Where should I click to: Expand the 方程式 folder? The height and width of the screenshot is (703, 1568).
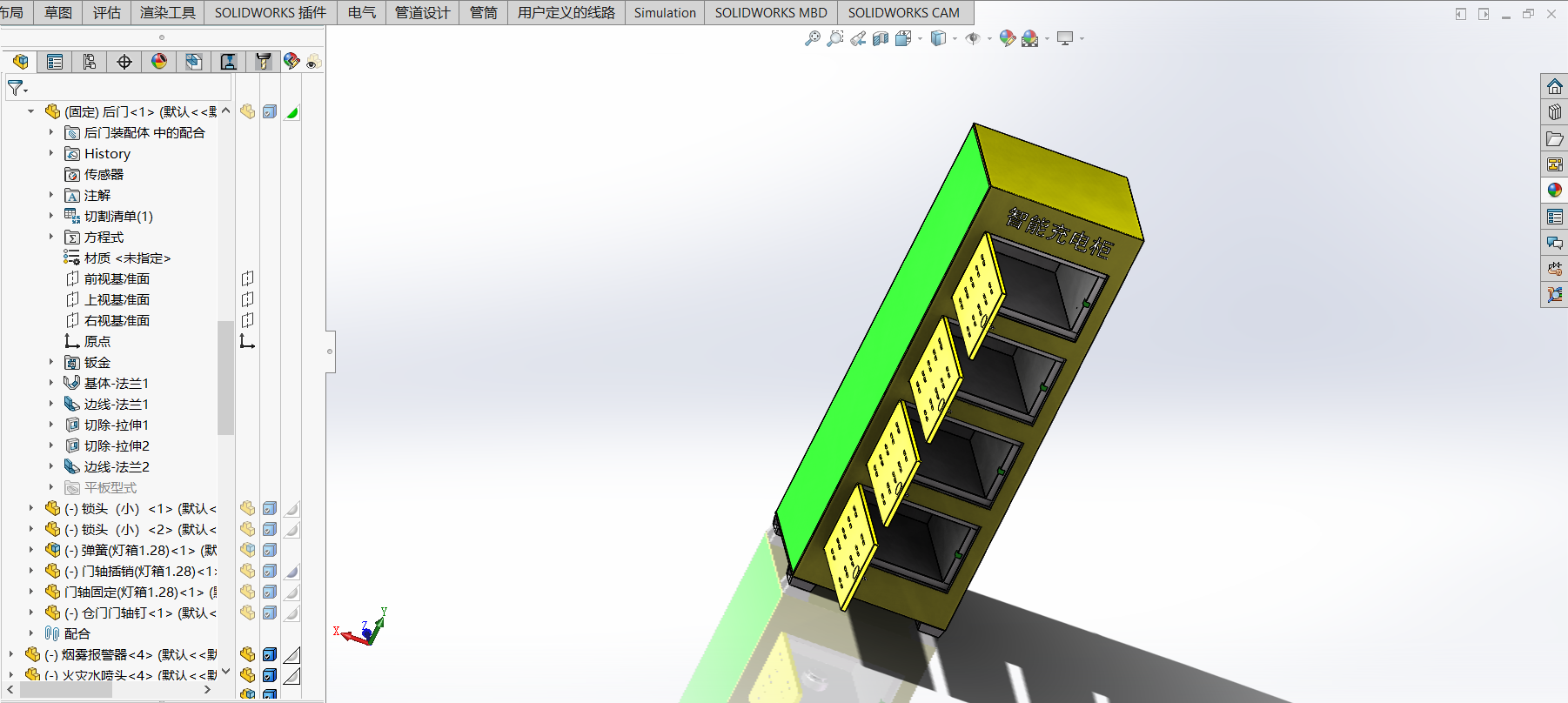[x=51, y=237]
